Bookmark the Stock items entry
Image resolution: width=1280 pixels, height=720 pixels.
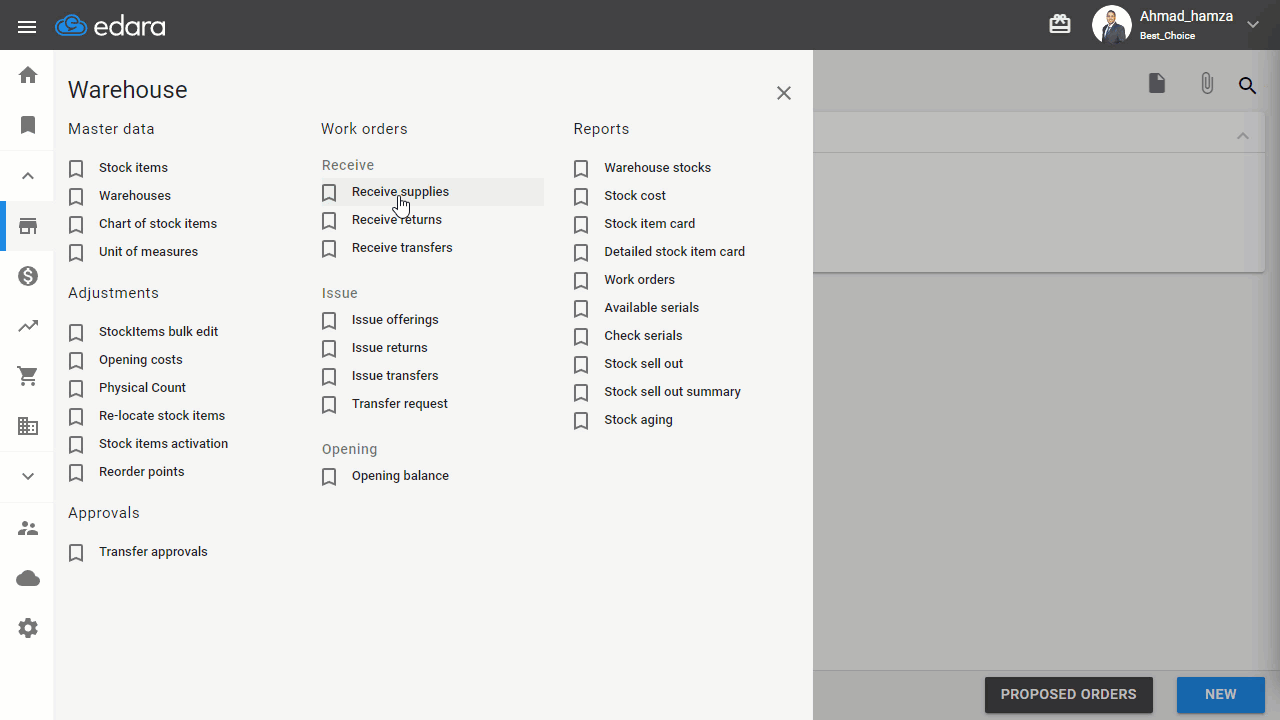click(76, 168)
